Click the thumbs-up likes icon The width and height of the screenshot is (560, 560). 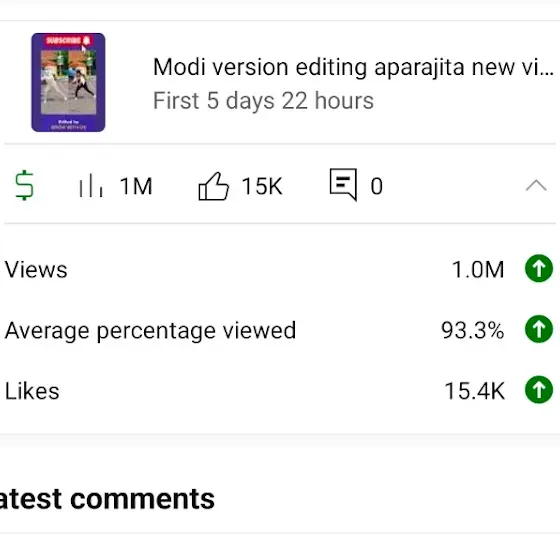pyautogui.click(x=213, y=186)
